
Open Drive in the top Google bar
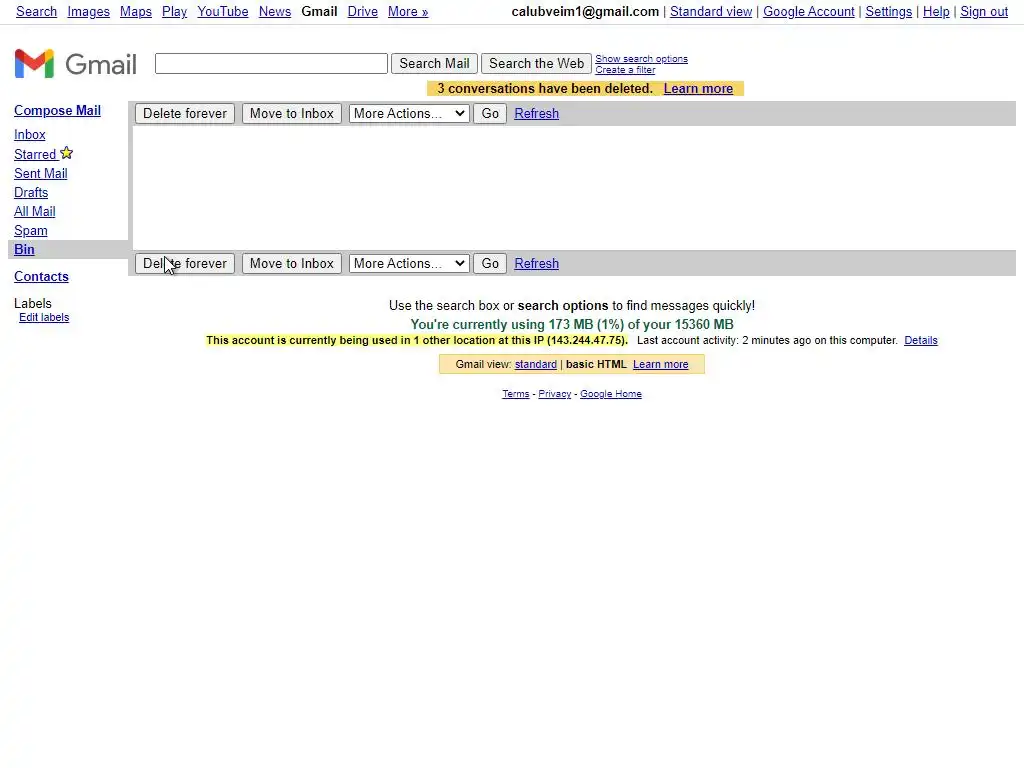362,12
